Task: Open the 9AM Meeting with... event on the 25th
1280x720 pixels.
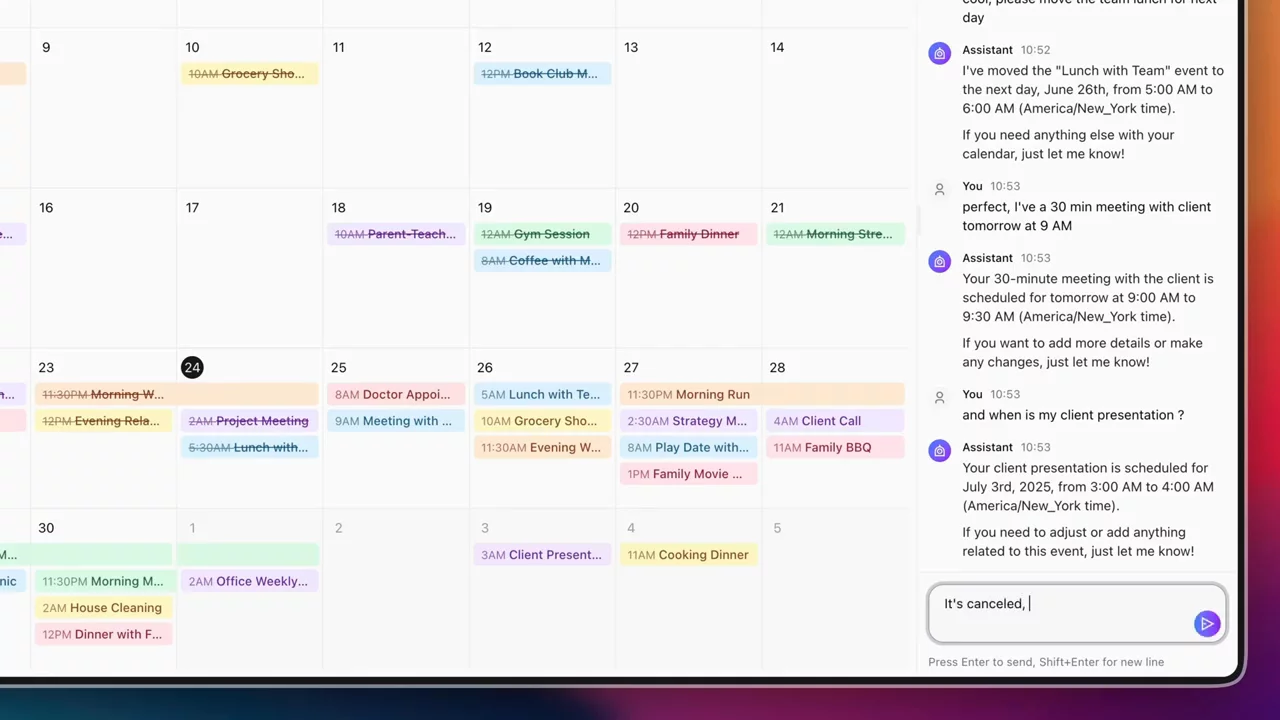Action: [396, 421]
